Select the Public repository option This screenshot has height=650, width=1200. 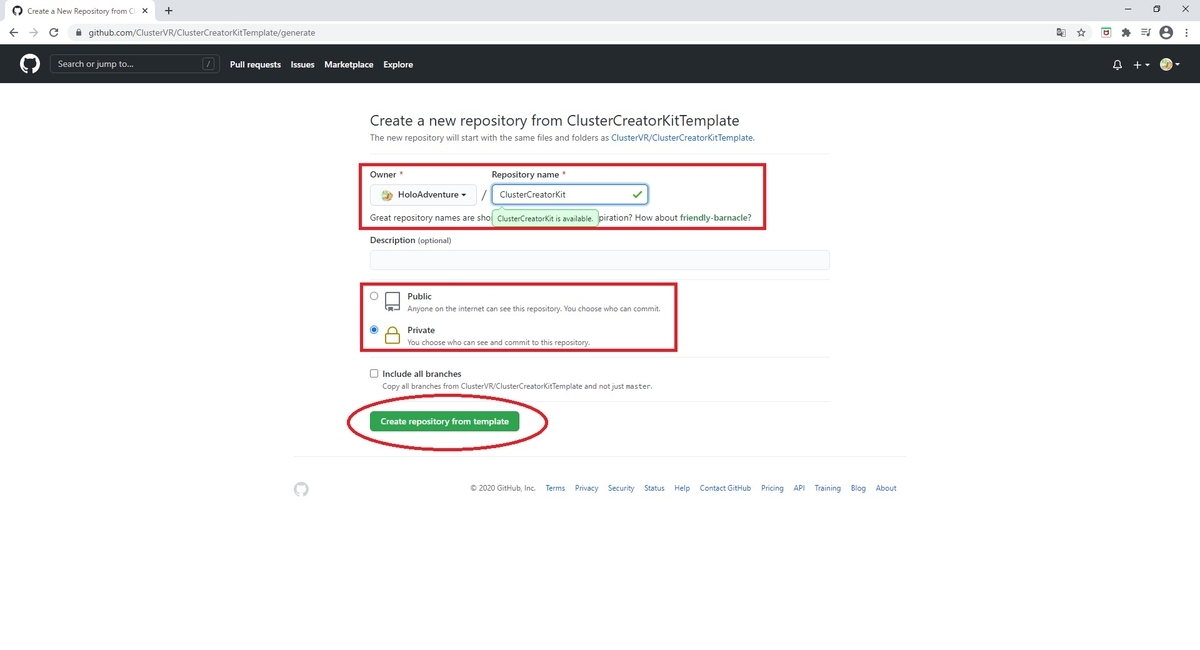coord(374,296)
